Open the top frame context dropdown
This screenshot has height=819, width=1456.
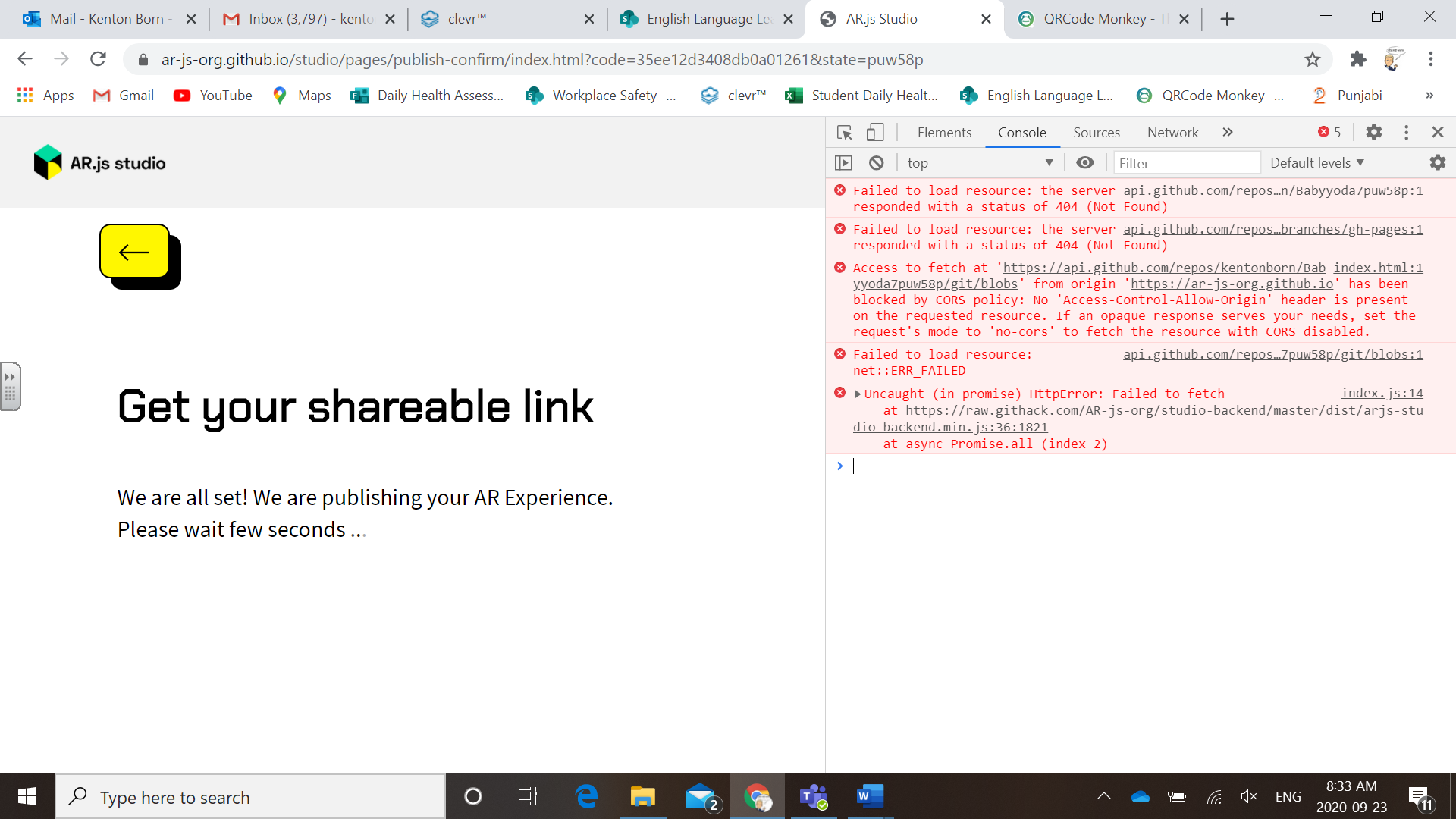978,162
